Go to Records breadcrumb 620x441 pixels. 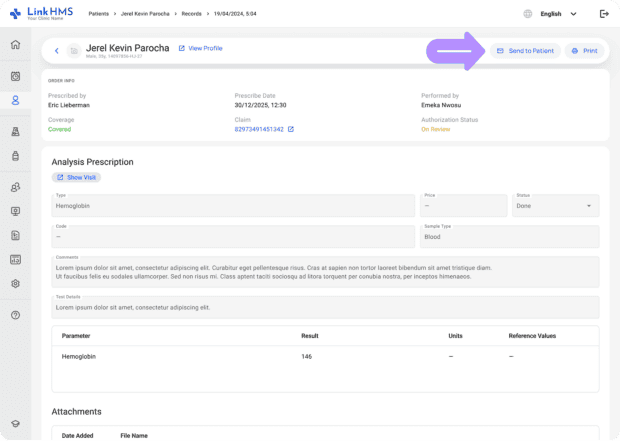[191, 14]
